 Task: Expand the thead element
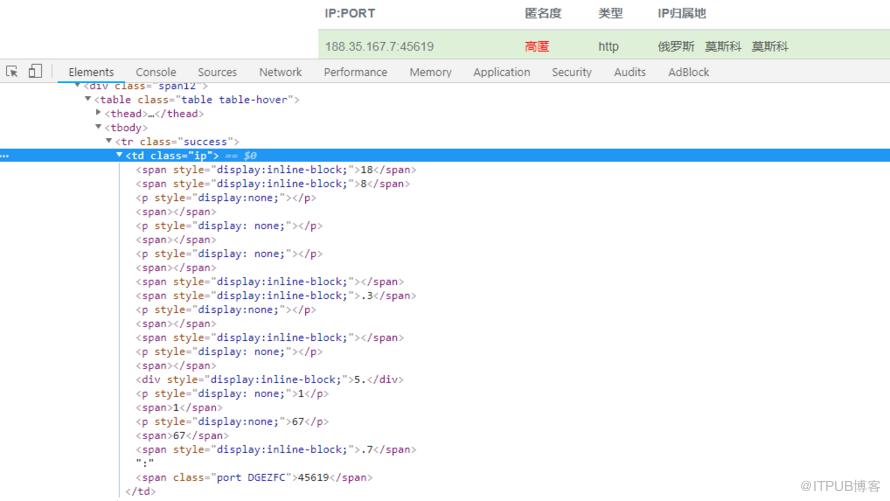click(x=99, y=113)
